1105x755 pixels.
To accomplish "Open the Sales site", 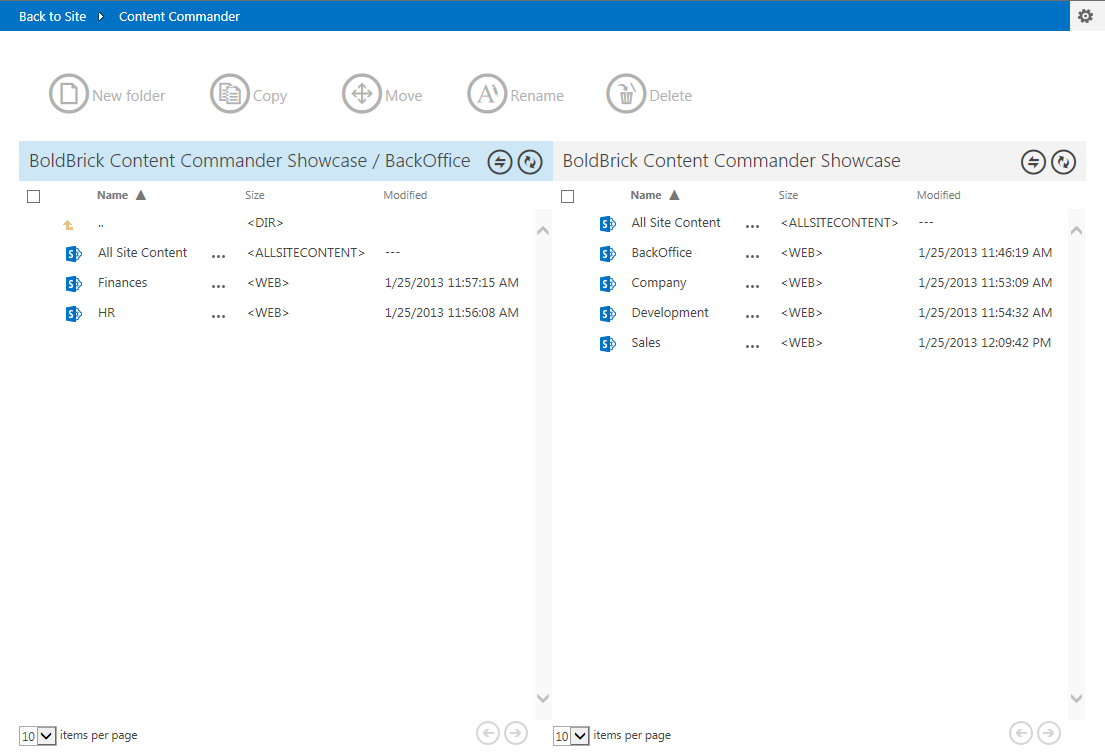I will (x=646, y=343).
